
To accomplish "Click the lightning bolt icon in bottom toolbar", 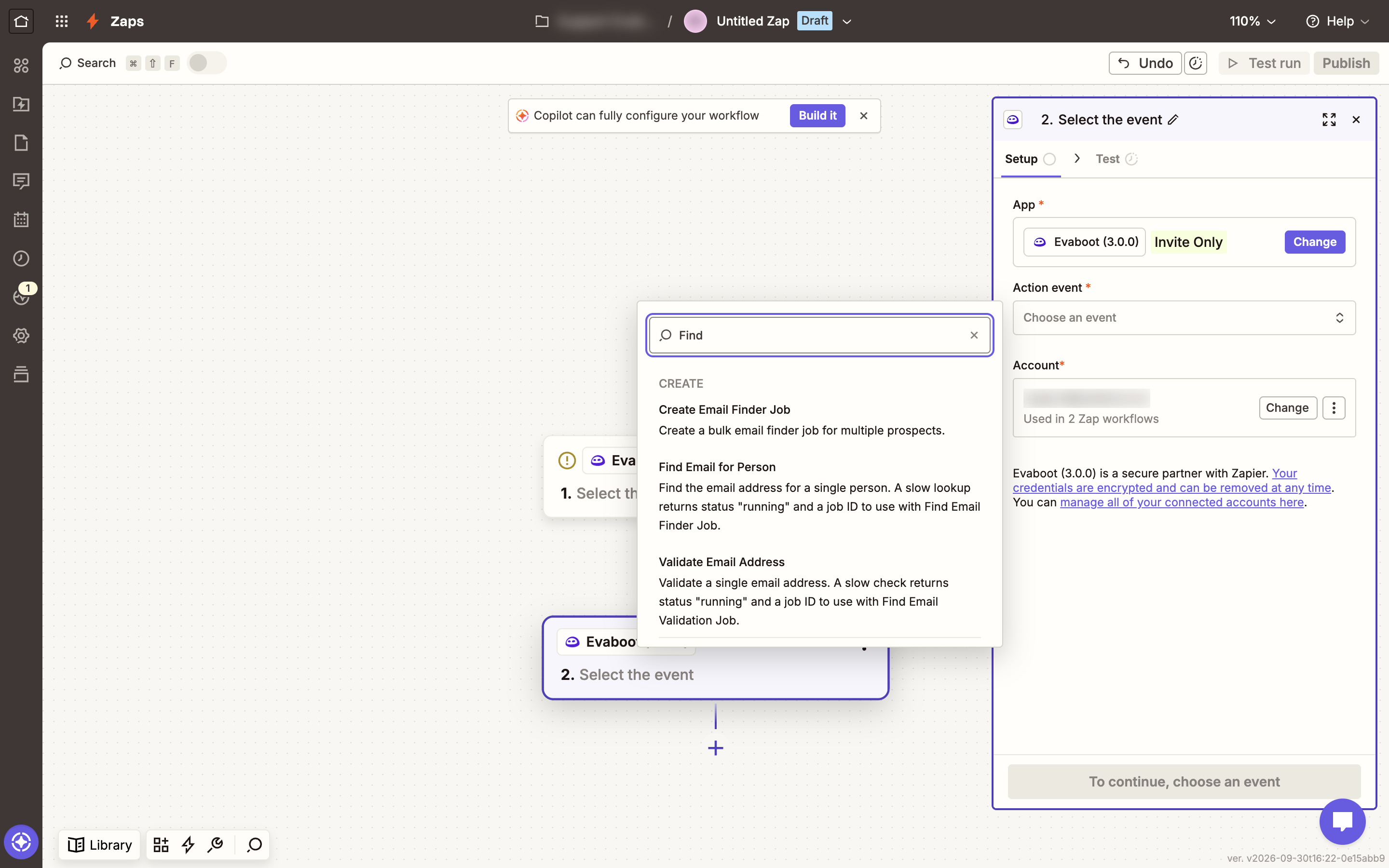I will pos(188,844).
